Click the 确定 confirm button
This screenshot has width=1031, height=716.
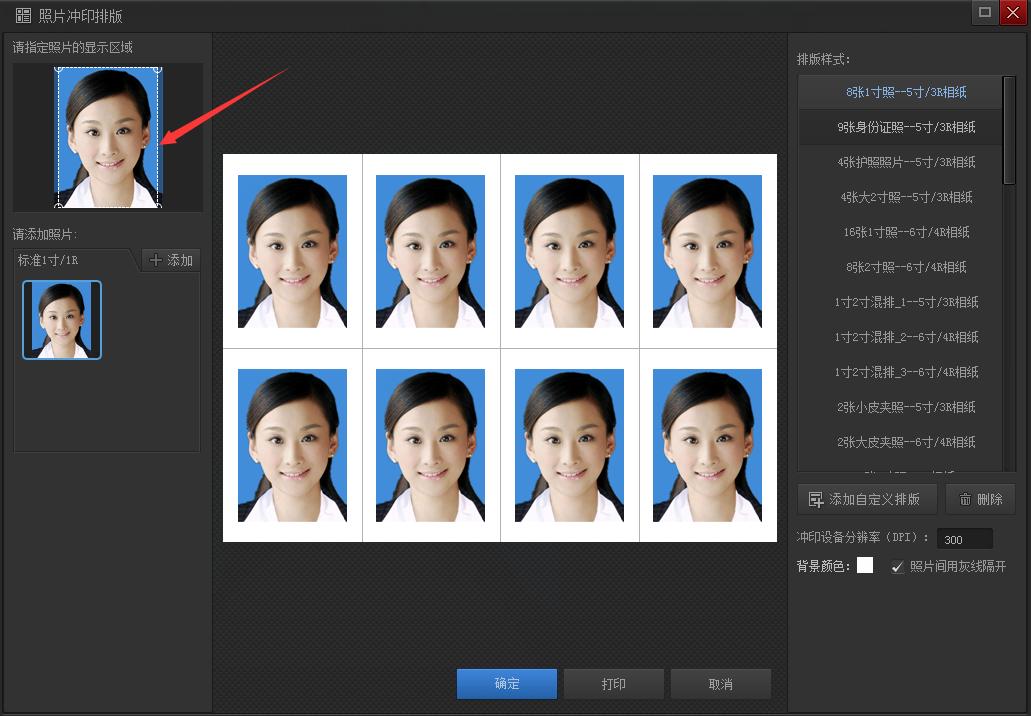point(507,684)
